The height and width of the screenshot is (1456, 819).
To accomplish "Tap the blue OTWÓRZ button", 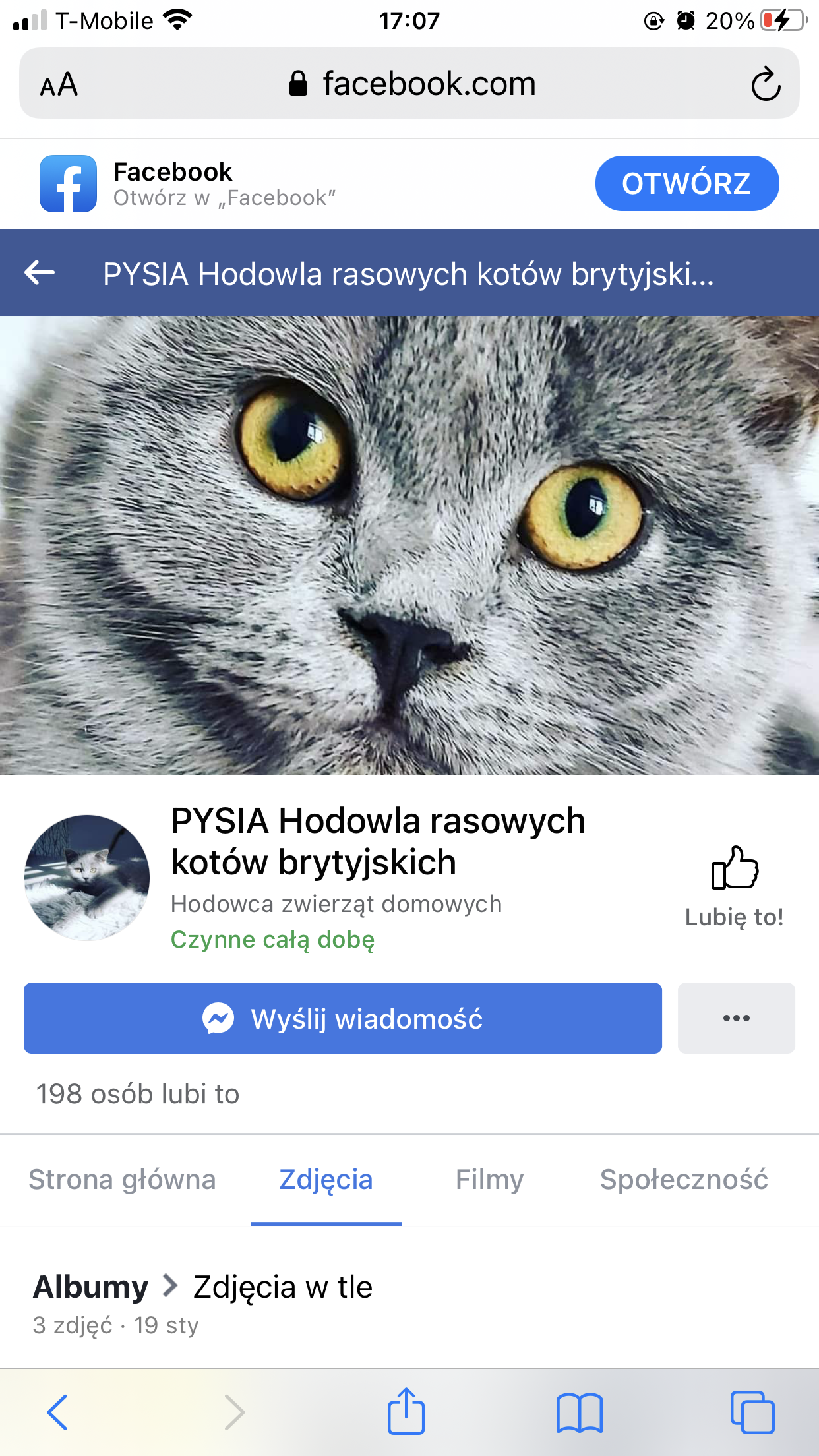I will click(686, 183).
